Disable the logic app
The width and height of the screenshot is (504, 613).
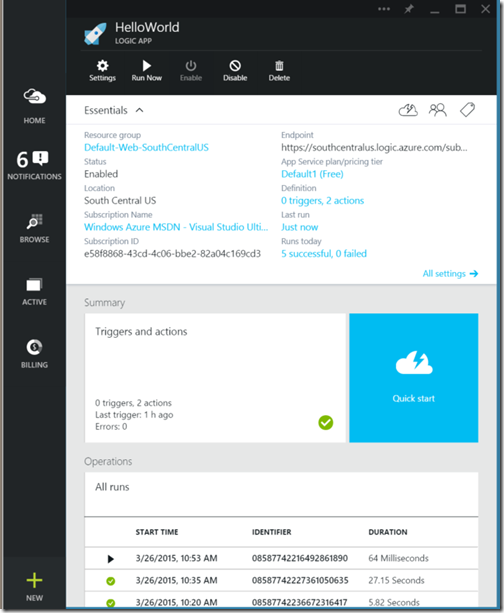[235, 71]
